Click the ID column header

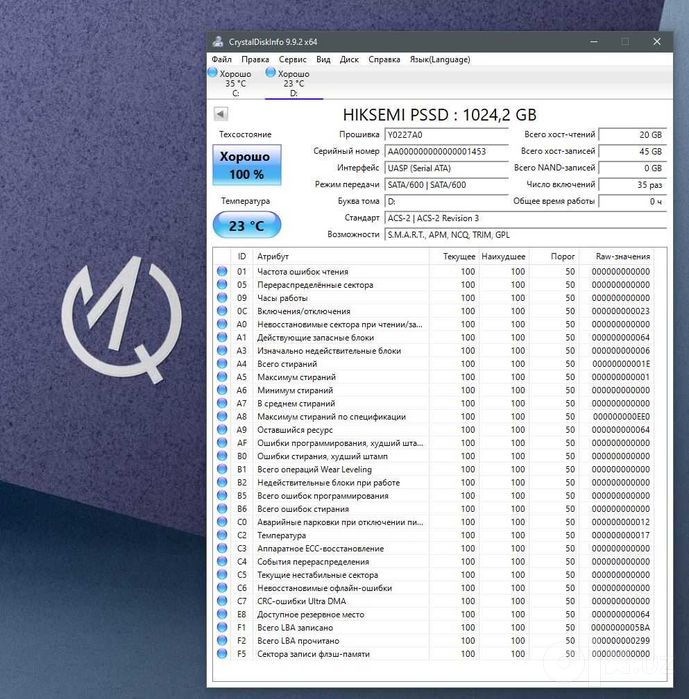coord(242,256)
